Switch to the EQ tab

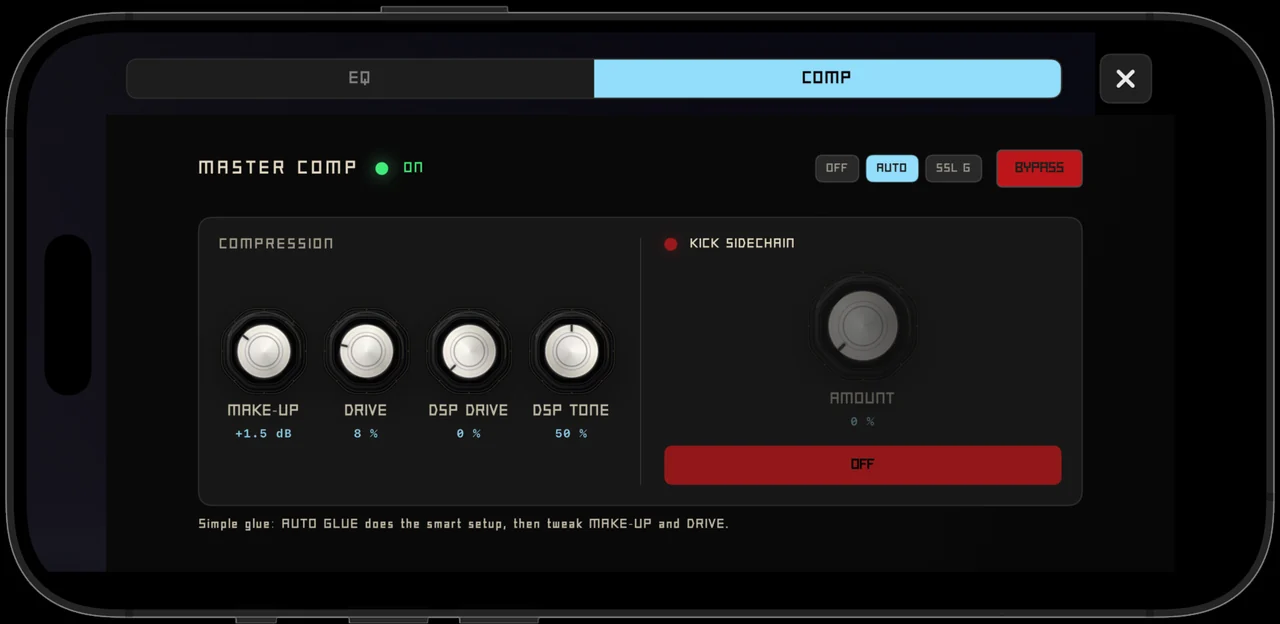coord(360,78)
